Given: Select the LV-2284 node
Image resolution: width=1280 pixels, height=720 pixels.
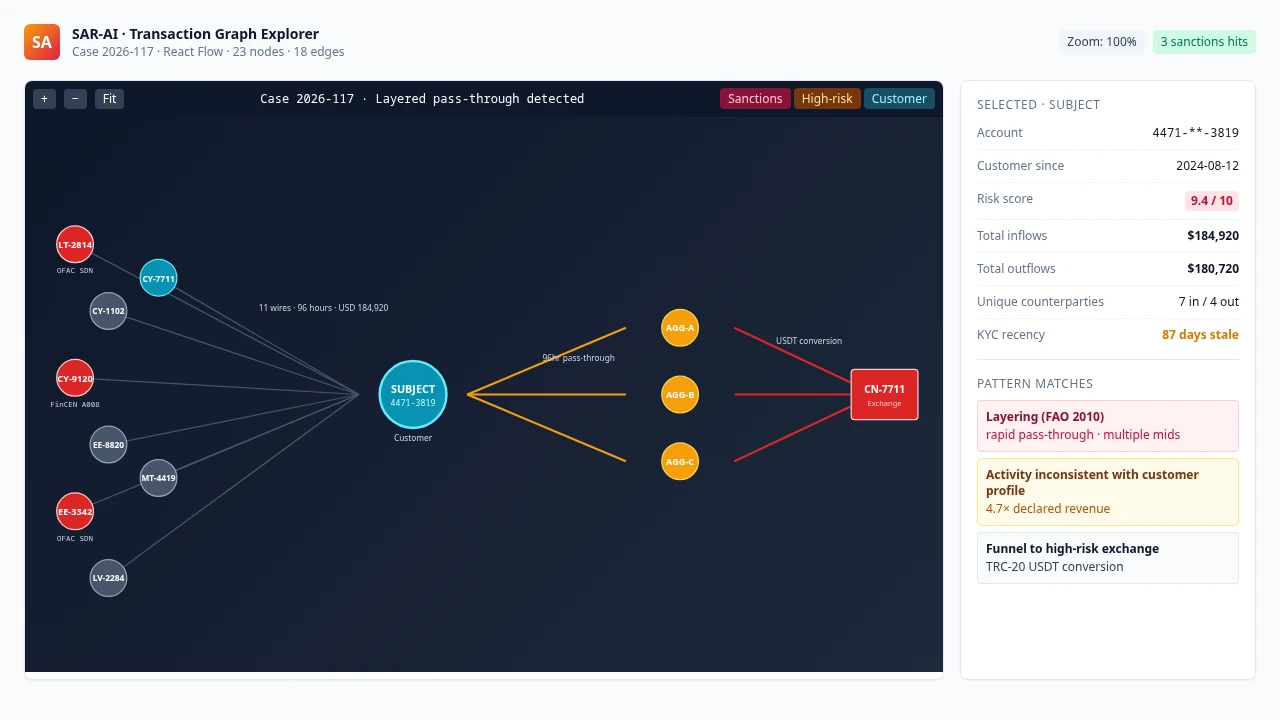Looking at the screenshot, I should tap(108, 578).
